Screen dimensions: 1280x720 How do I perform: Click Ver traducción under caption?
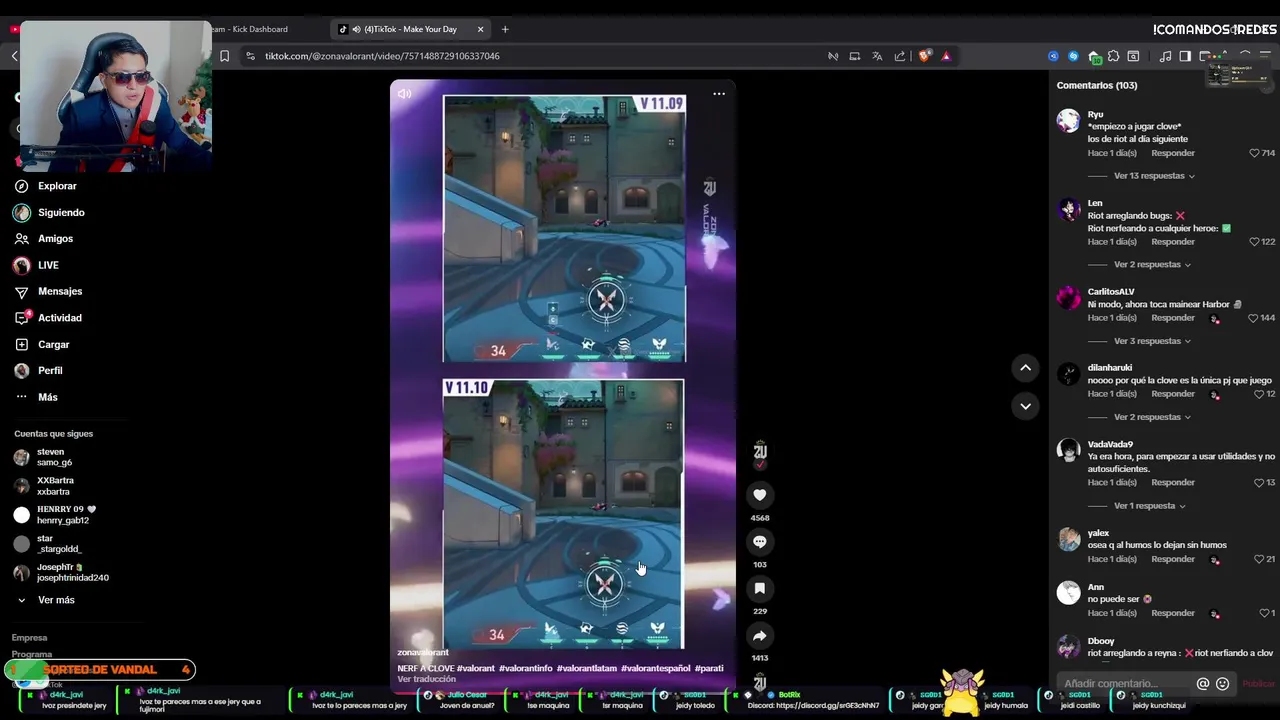pos(426,680)
